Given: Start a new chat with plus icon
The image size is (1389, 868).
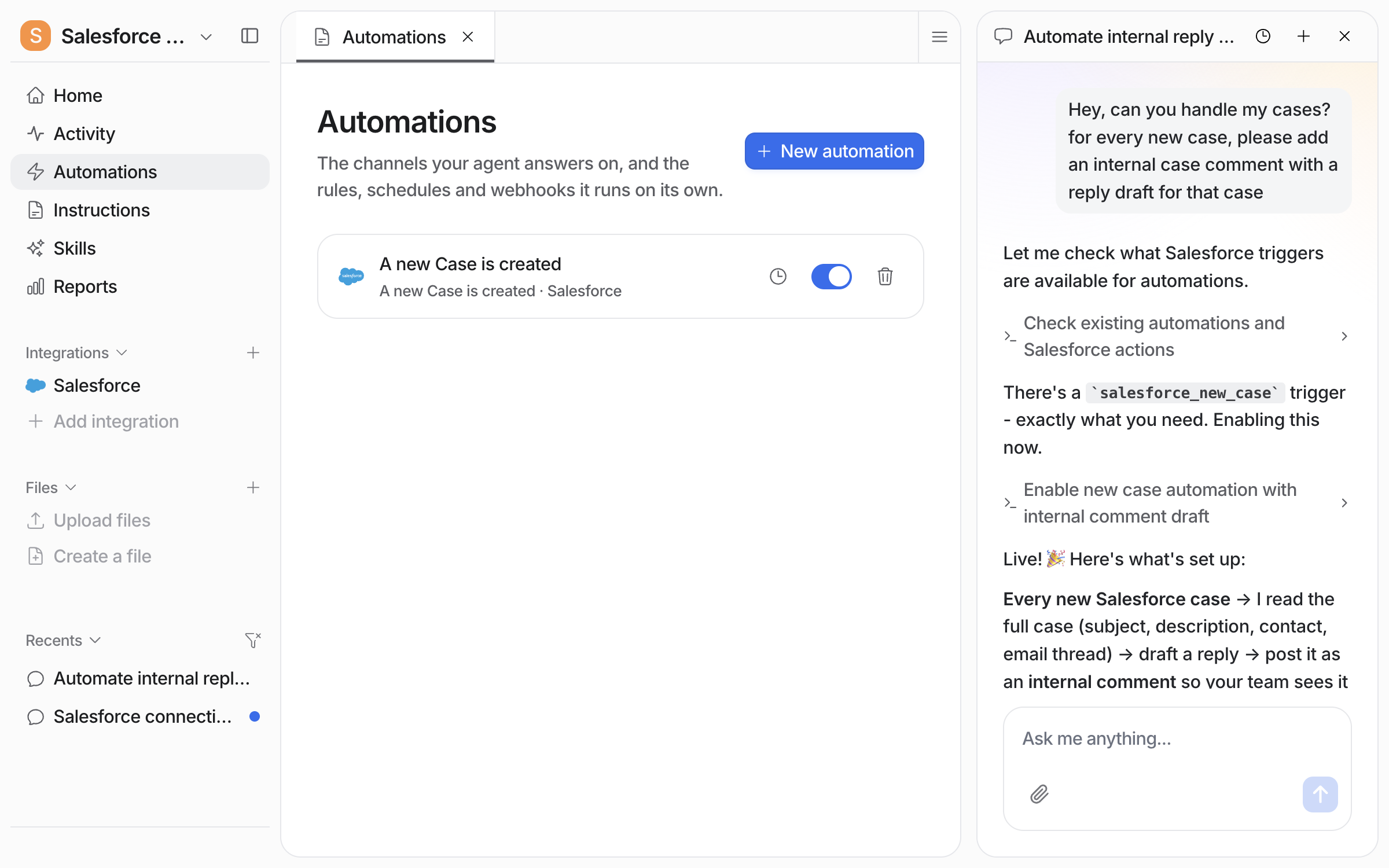Looking at the screenshot, I should [x=1303, y=36].
